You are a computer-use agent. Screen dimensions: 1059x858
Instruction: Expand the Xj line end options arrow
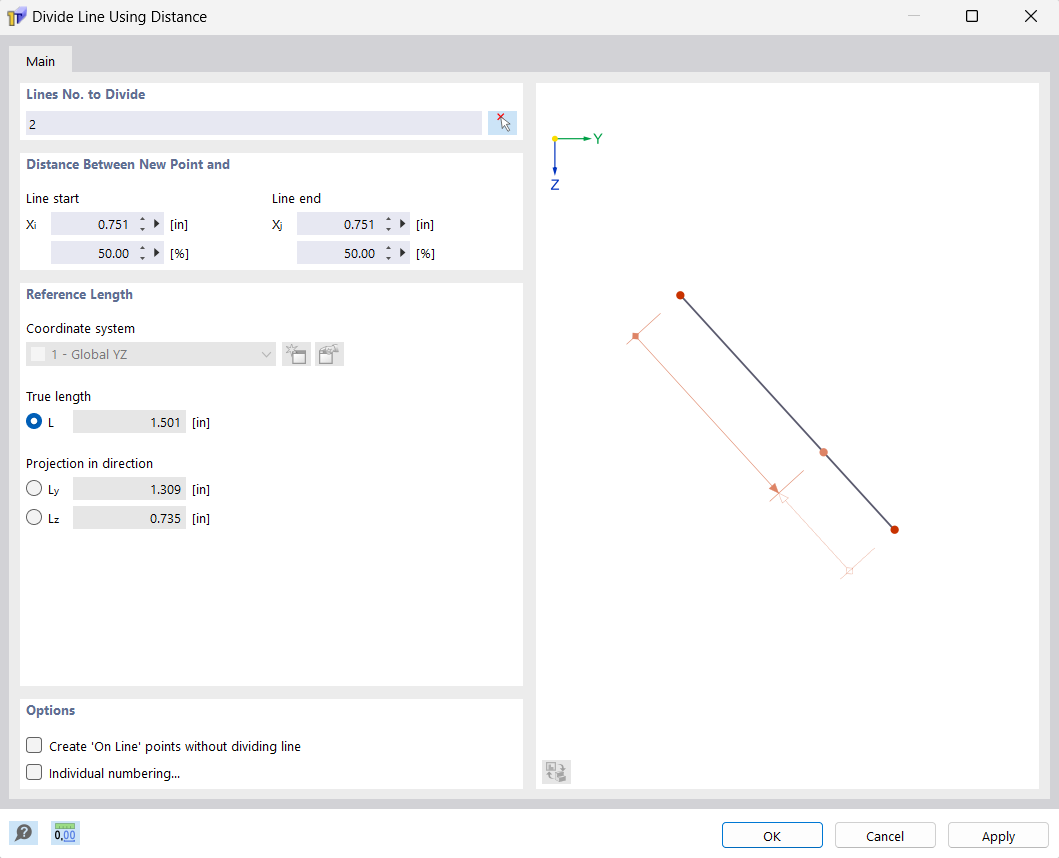coord(401,224)
